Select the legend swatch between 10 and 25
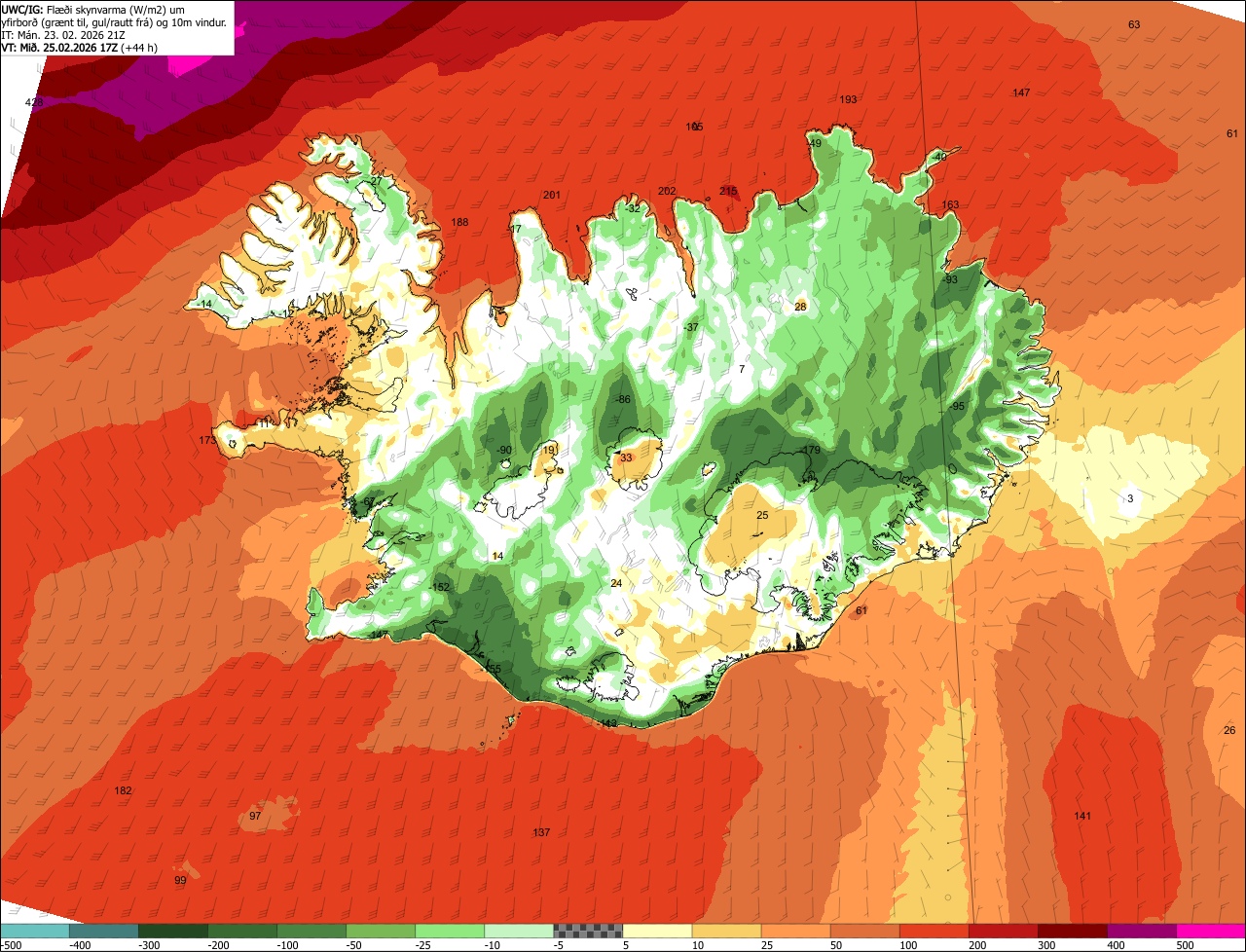This screenshot has height=952, width=1246. pos(726,932)
